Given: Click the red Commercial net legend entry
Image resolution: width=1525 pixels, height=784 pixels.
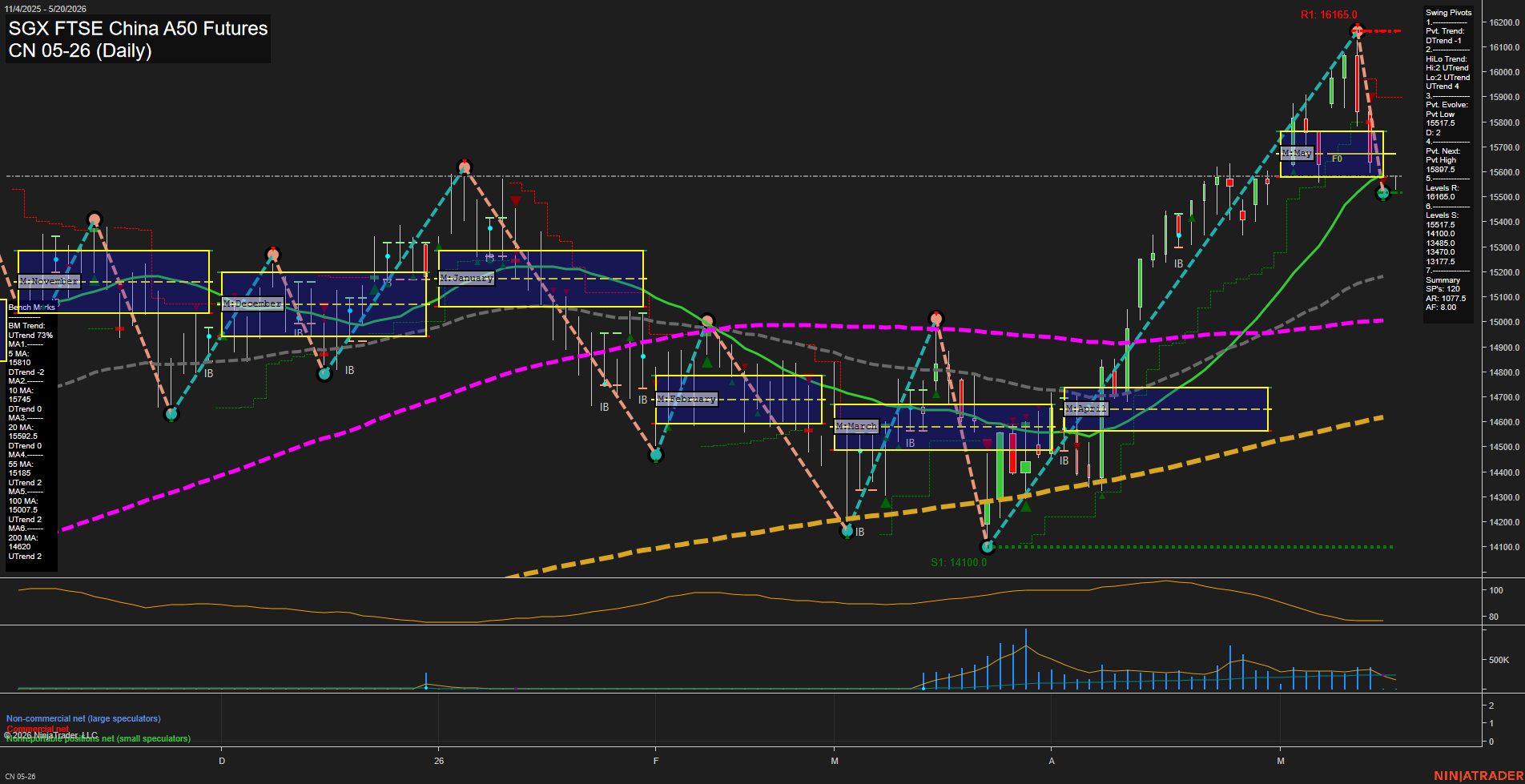Looking at the screenshot, I should pos(38,729).
